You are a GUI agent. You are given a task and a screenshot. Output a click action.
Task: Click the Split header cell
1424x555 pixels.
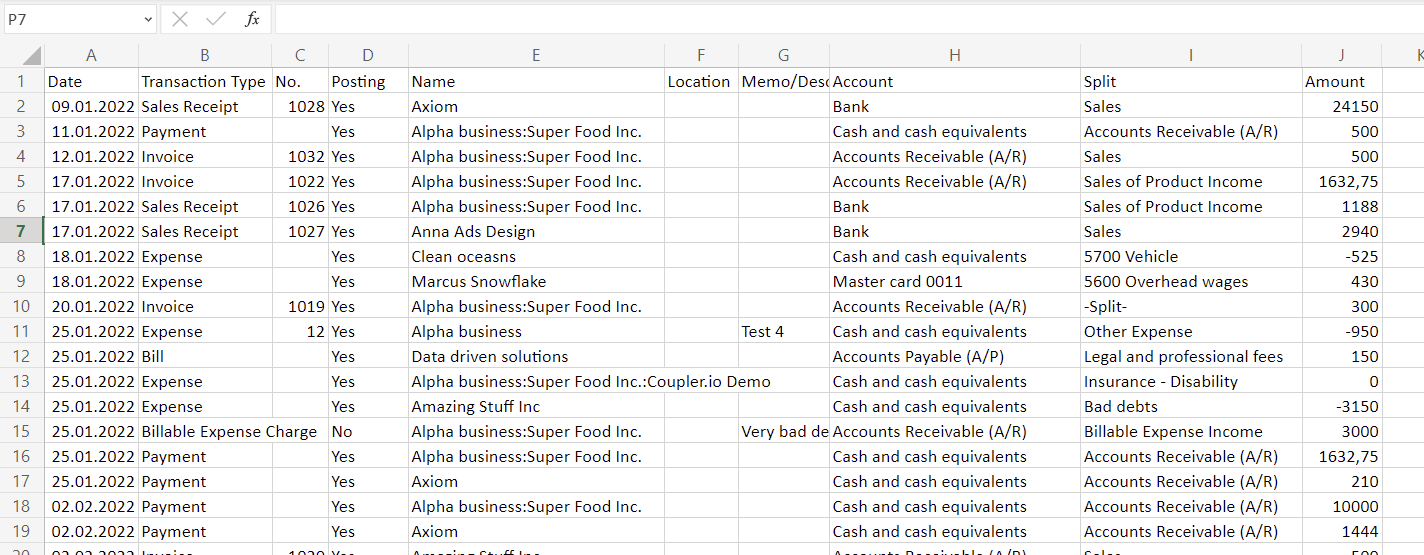(1191, 81)
